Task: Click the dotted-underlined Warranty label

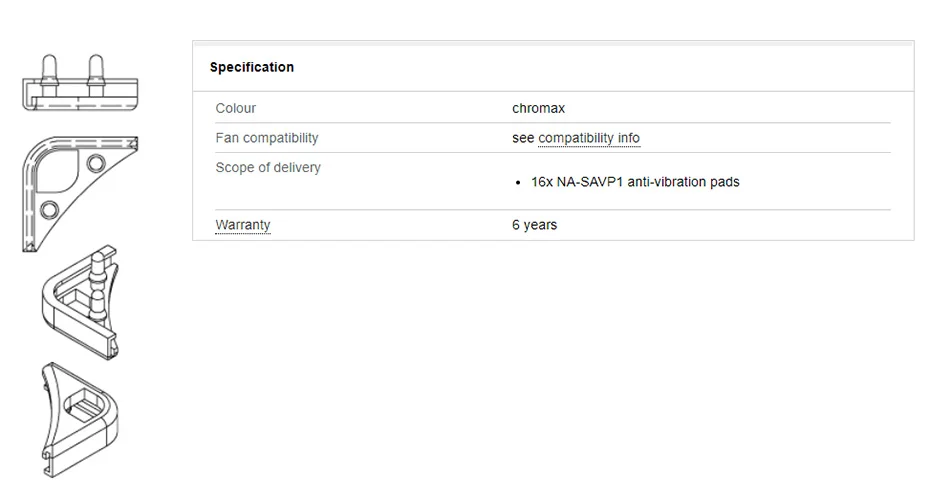Action: [243, 225]
